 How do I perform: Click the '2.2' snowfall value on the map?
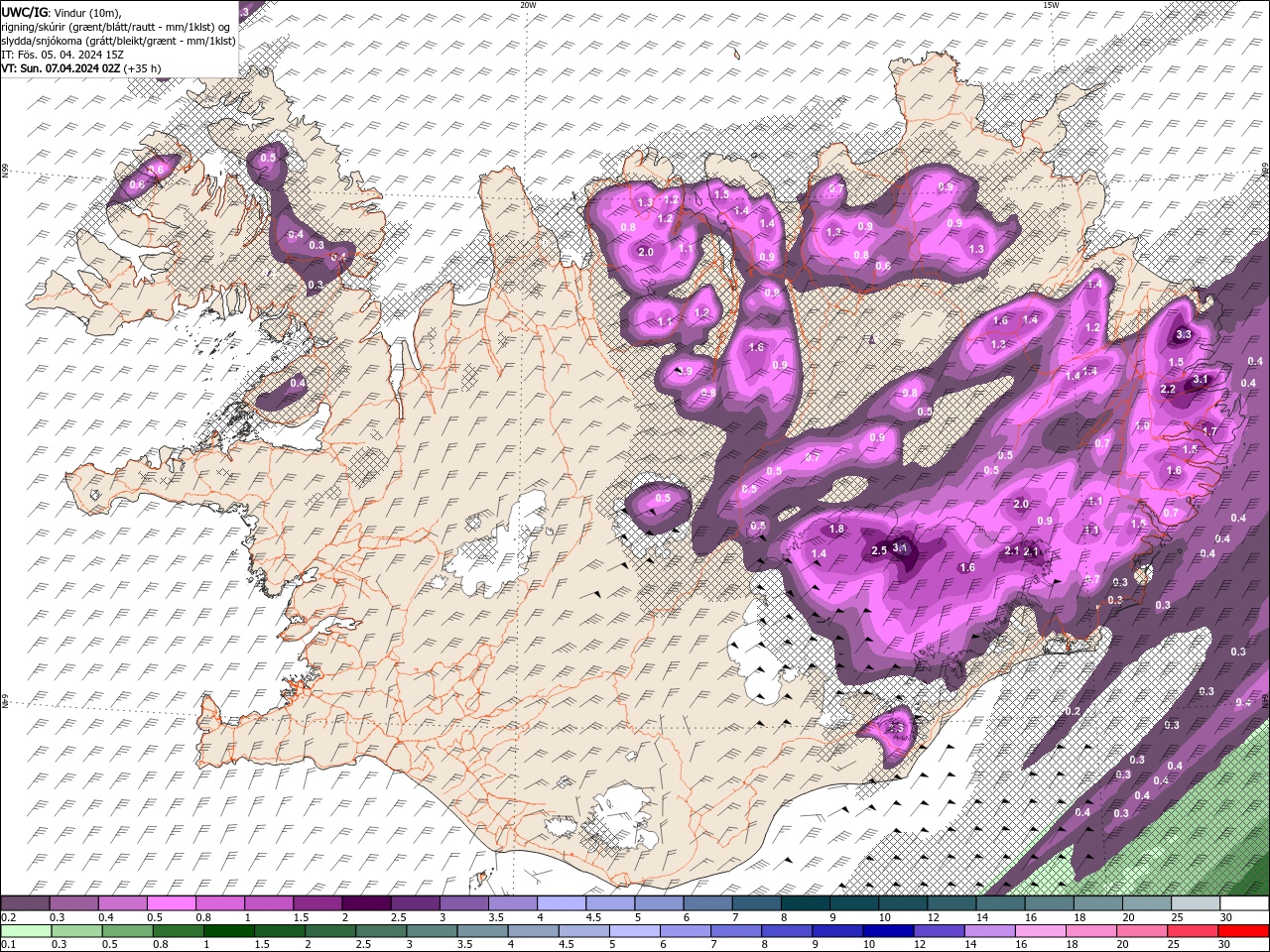click(1168, 390)
